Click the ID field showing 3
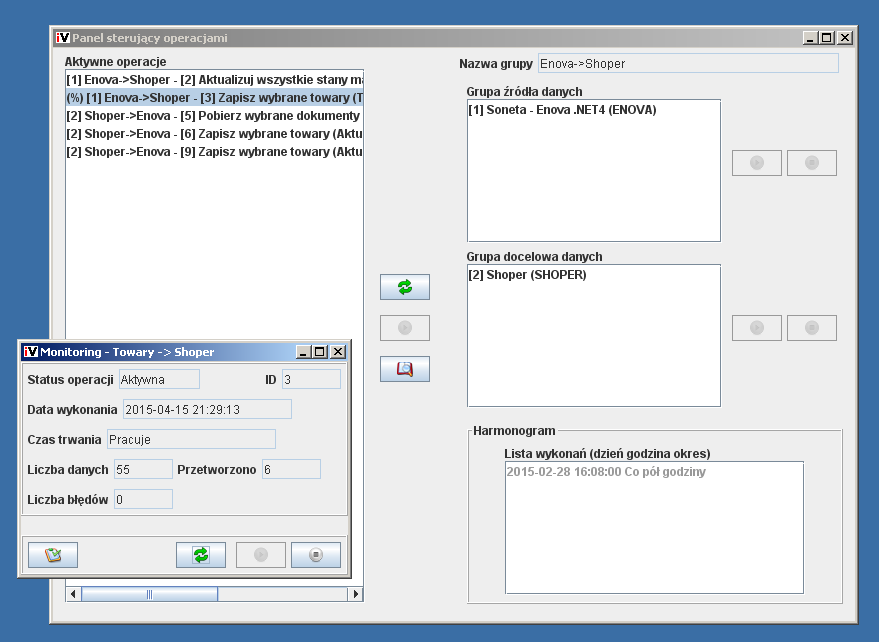879x642 pixels. click(x=311, y=380)
